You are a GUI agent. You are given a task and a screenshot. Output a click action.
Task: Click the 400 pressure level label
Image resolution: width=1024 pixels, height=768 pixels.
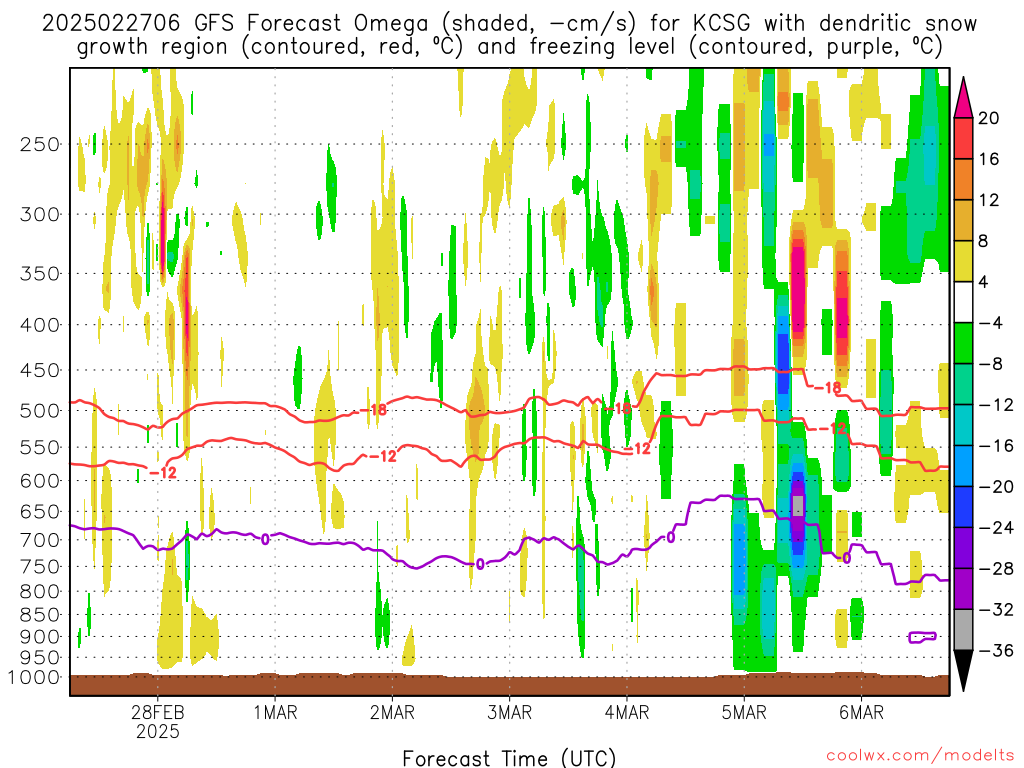pos(40,325)
